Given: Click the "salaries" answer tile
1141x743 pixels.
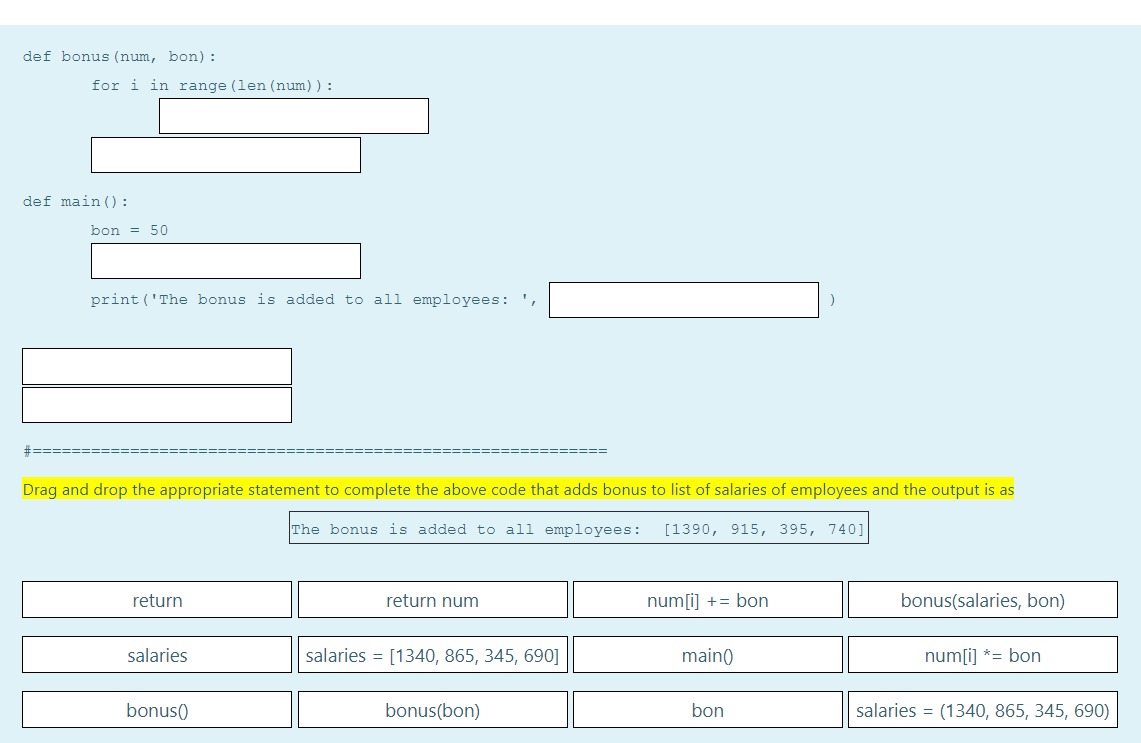Looking at the screenshot, I should [156, 654].
